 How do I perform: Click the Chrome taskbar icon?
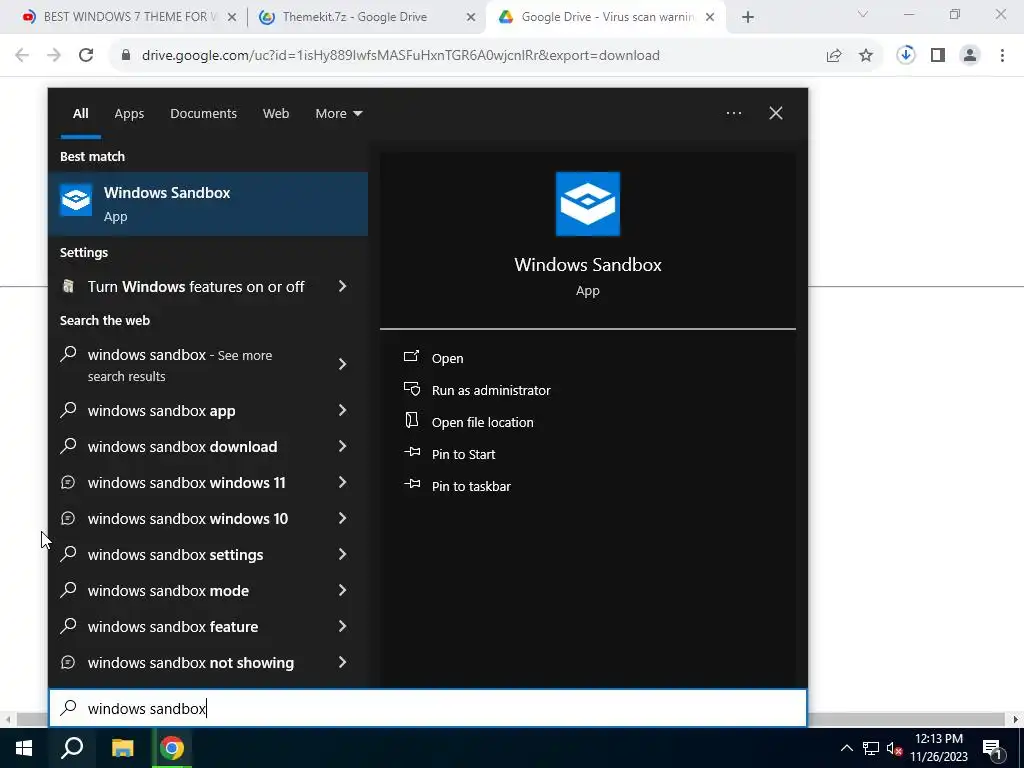tap(172, 748)
